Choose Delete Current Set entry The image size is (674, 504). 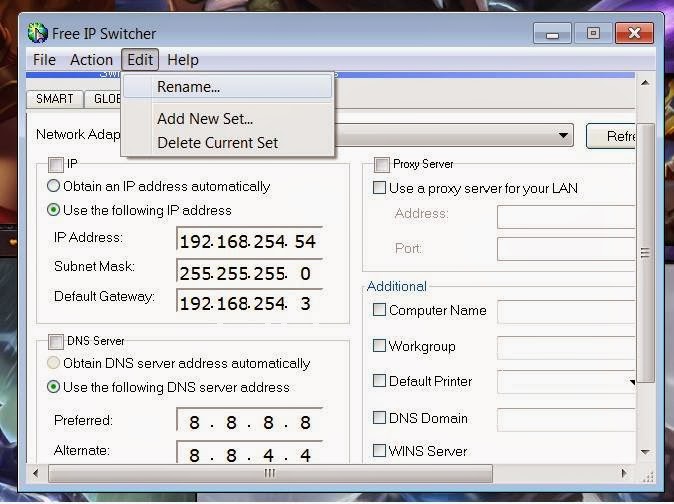(228, 143)
